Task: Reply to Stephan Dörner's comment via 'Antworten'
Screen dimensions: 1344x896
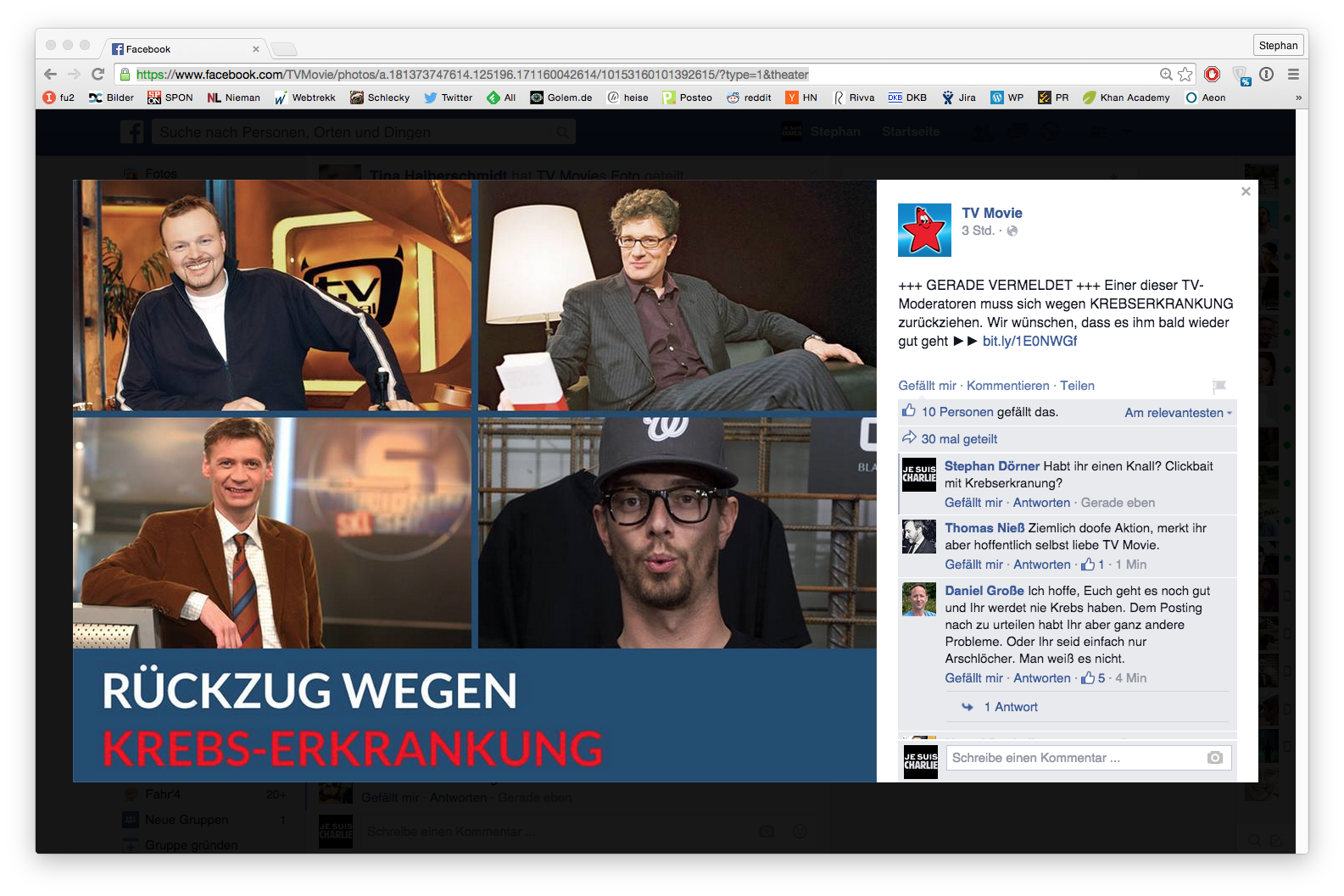Action: pyautogui.click(x=1041, y=503)
